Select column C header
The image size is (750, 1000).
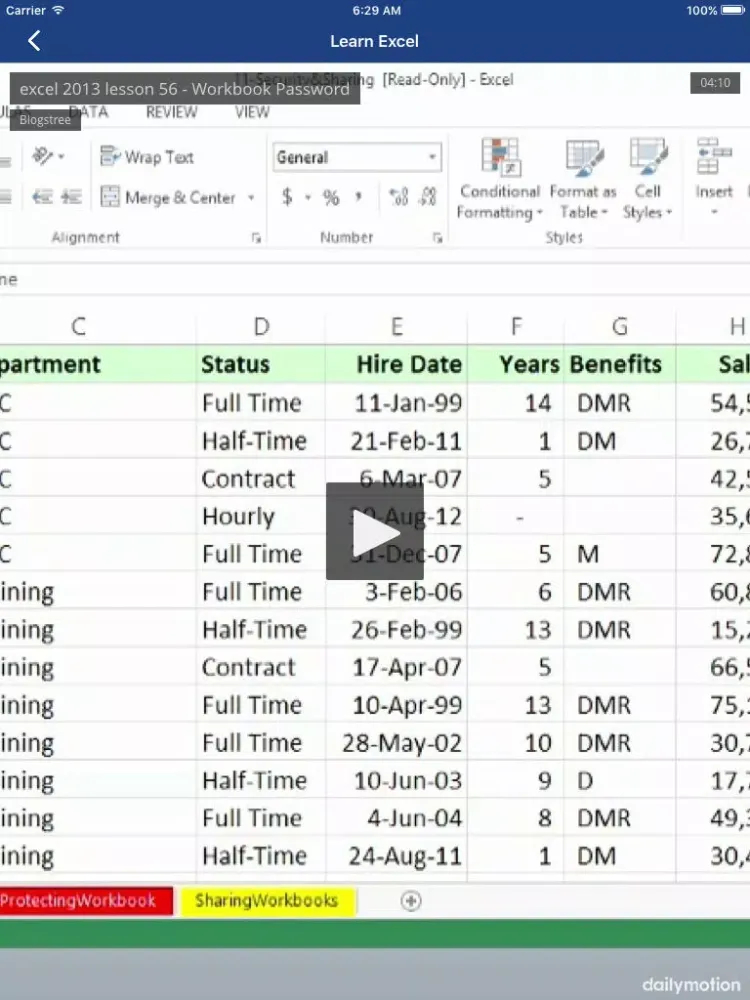pos(78,326)
